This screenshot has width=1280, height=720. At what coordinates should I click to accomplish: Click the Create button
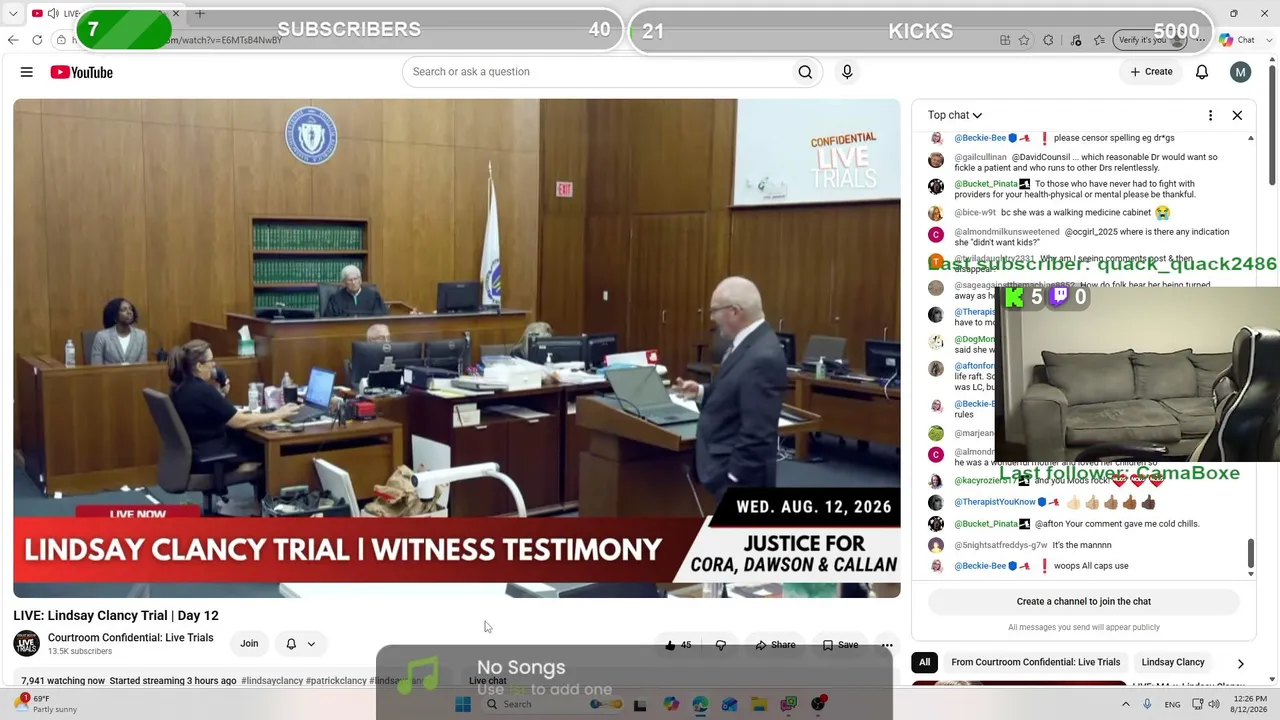(1151, 72)
